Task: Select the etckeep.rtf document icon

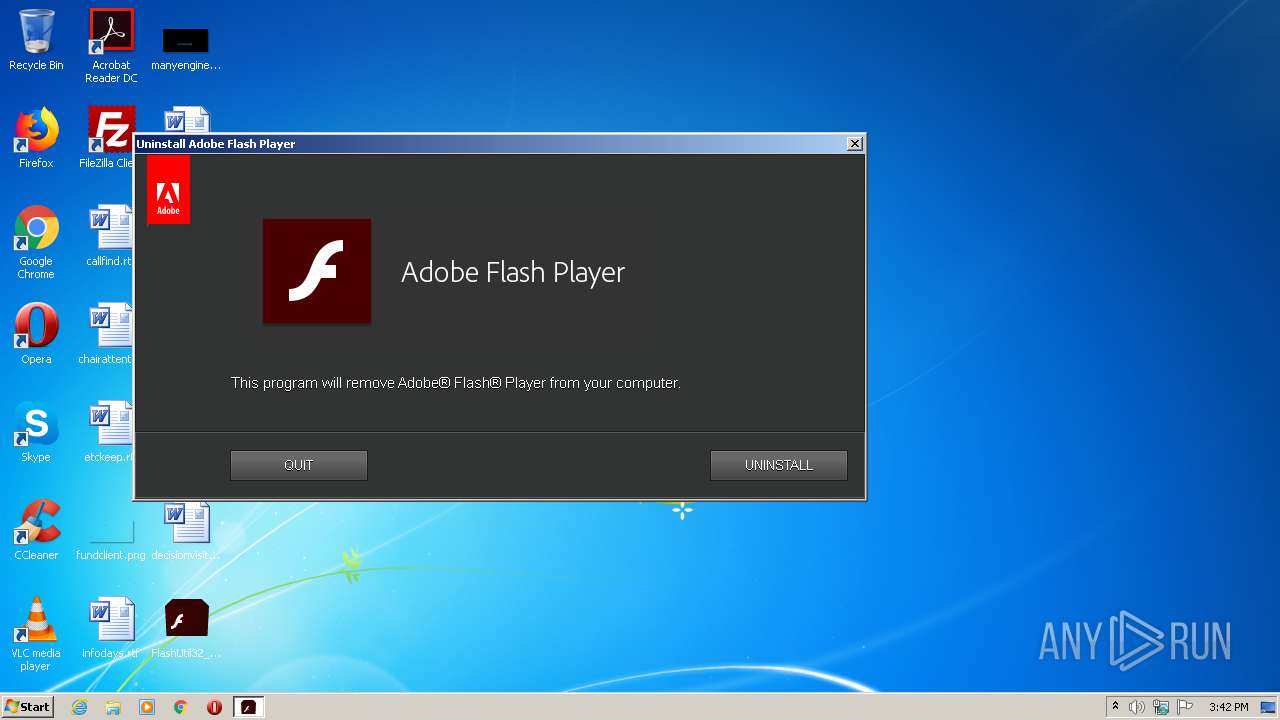Action: tap(109, 432)
